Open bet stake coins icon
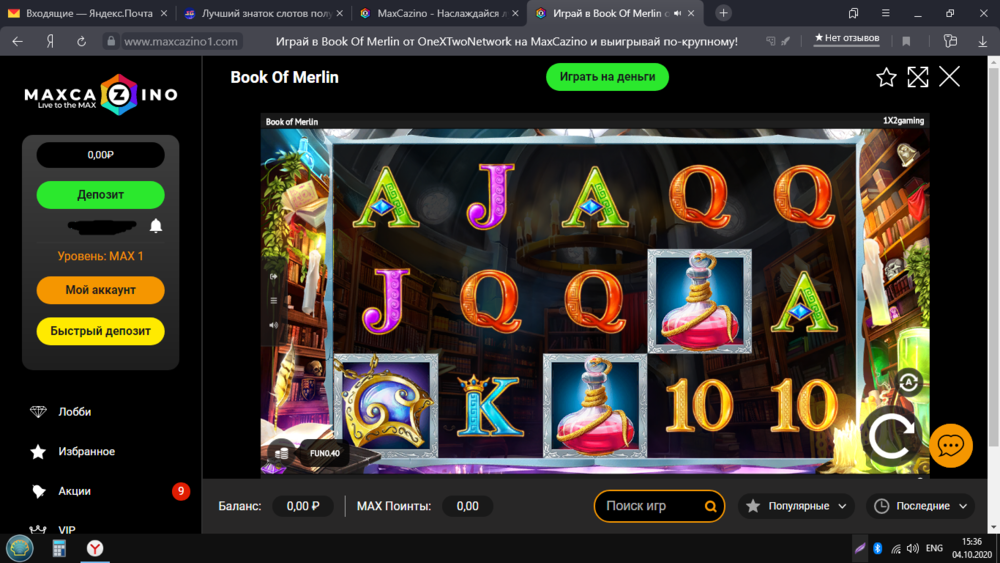Image resolution: width=1000 pixels, height=563 pixels. pos(281,453)
